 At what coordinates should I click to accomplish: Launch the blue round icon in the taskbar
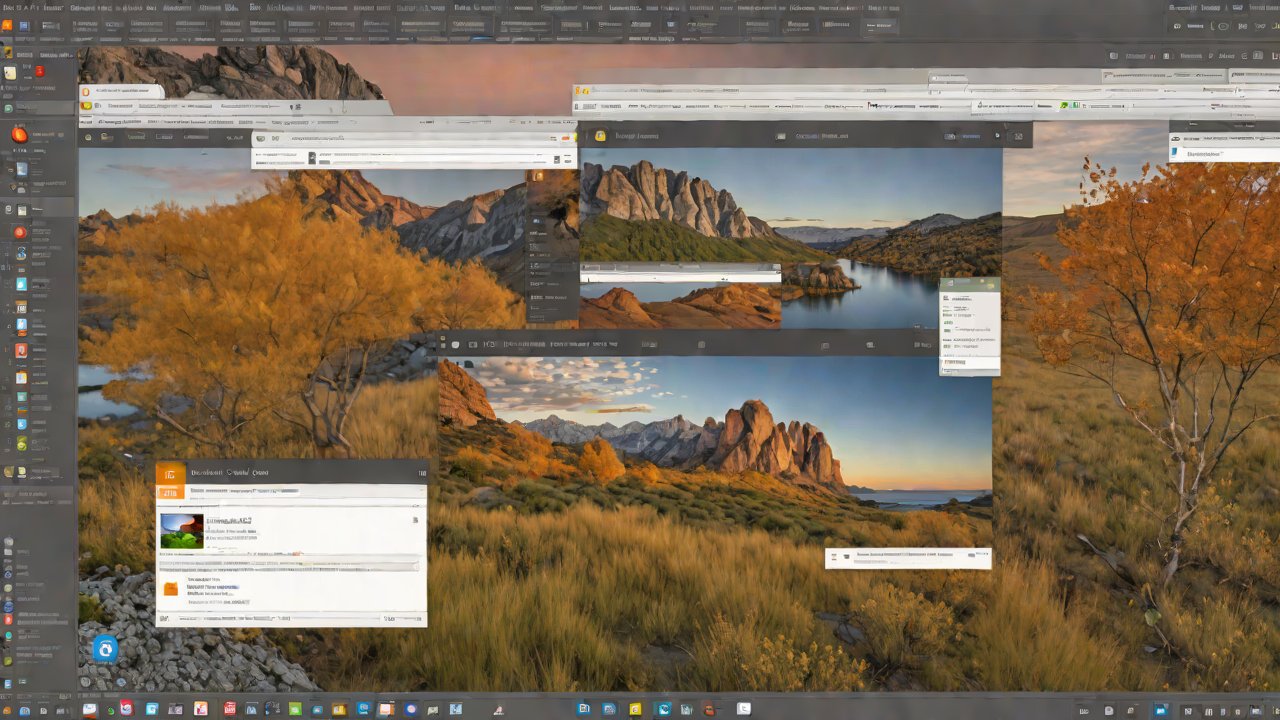click(410, 709)
